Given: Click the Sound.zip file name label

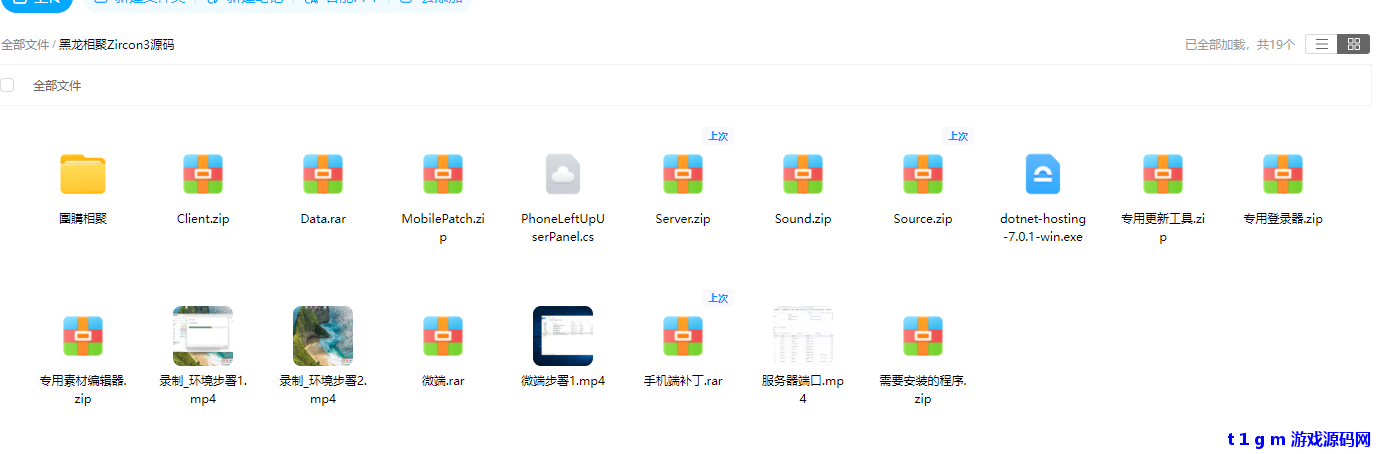Looking at the screenshot, I should (803, 219).
